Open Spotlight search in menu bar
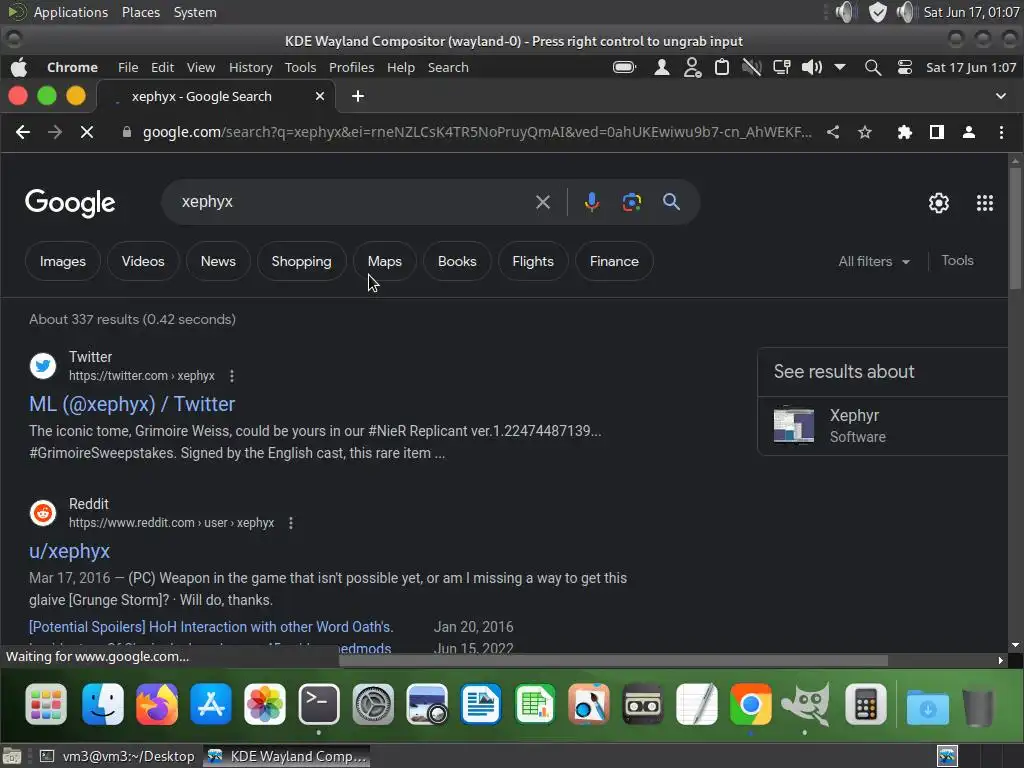This screenshot has height=768, width=1024. [872, 68]
